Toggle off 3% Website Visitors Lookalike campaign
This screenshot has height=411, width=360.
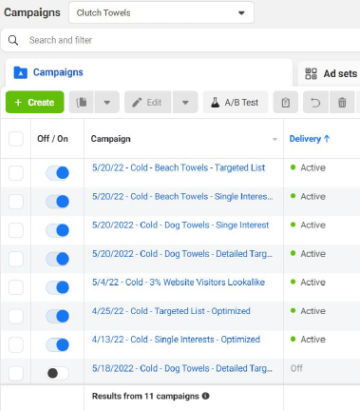point(57,287)
